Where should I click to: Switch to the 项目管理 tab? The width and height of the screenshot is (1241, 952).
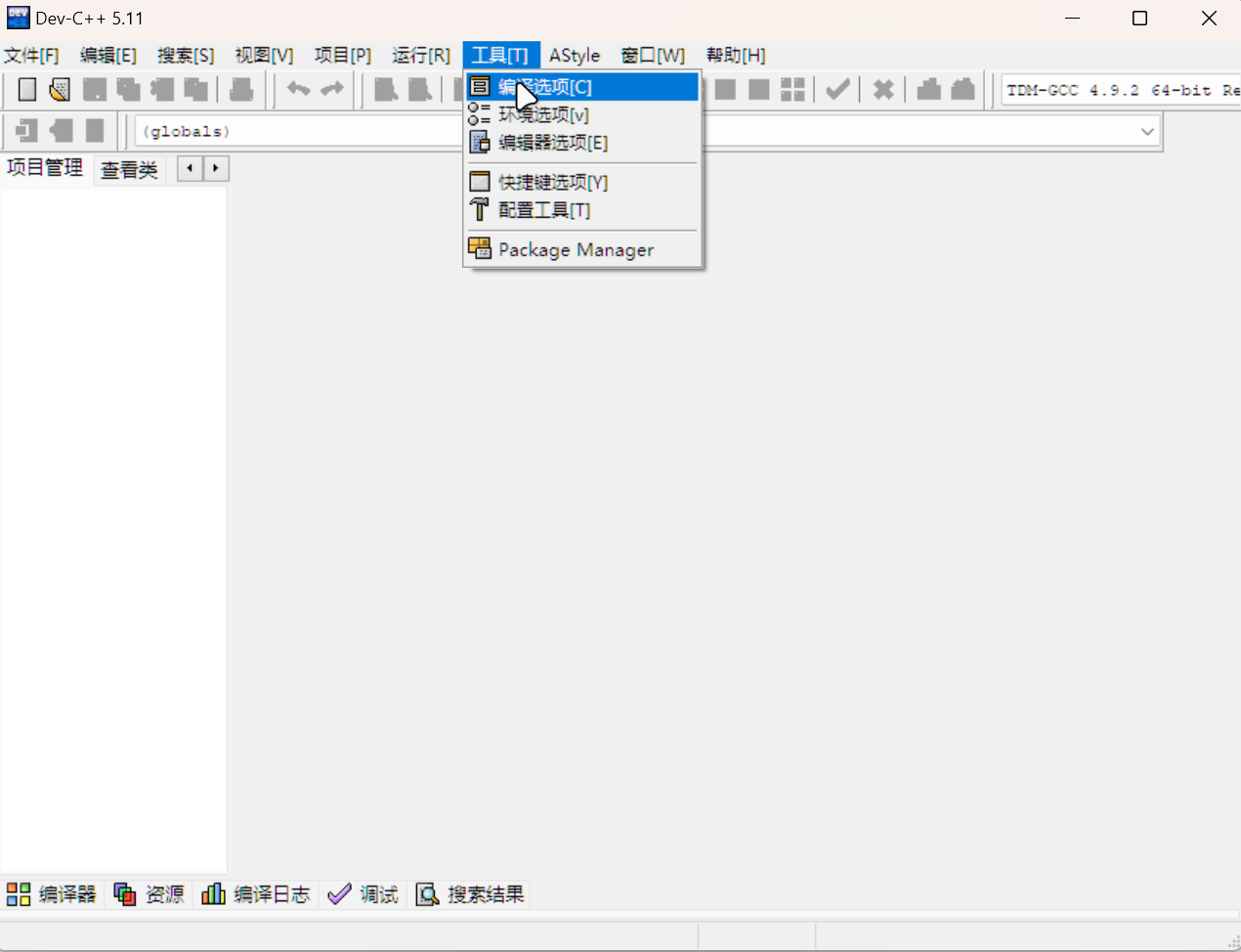45,168
